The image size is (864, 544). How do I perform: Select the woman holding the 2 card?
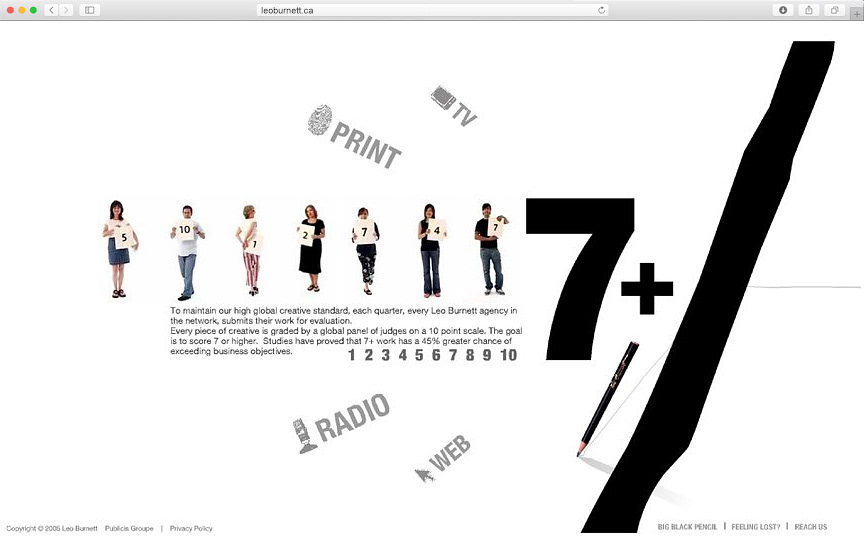311,248
